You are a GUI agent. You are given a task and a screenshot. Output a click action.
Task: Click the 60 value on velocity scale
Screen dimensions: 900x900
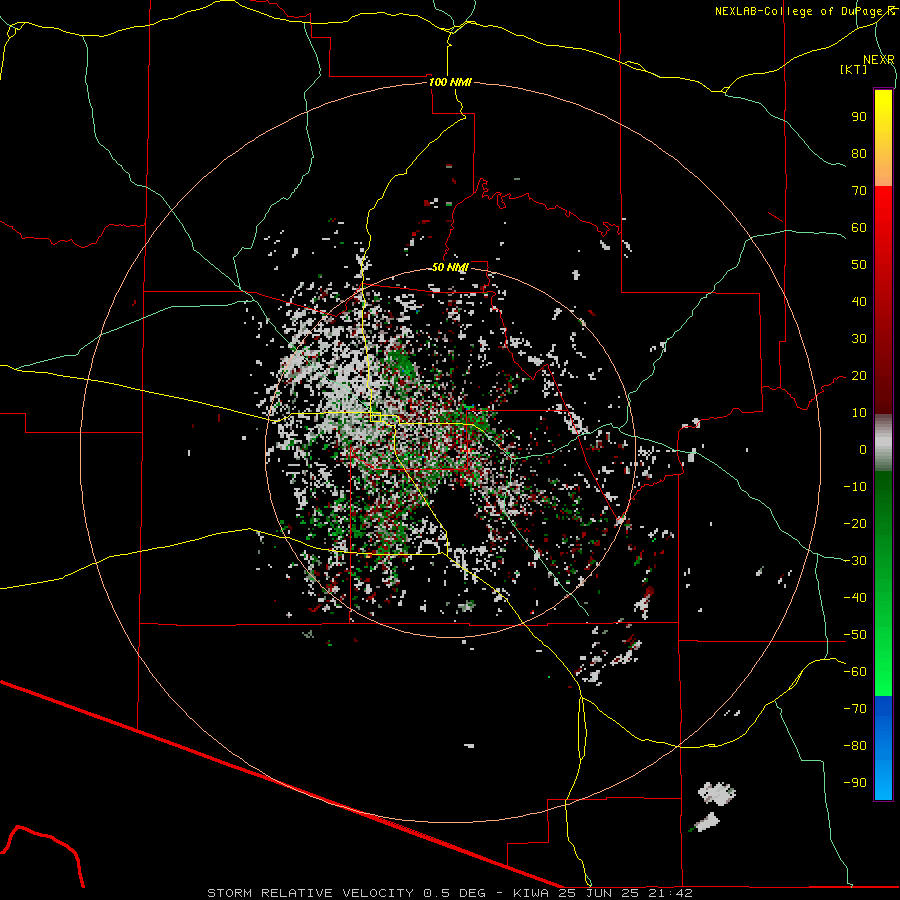pos(859,228)
